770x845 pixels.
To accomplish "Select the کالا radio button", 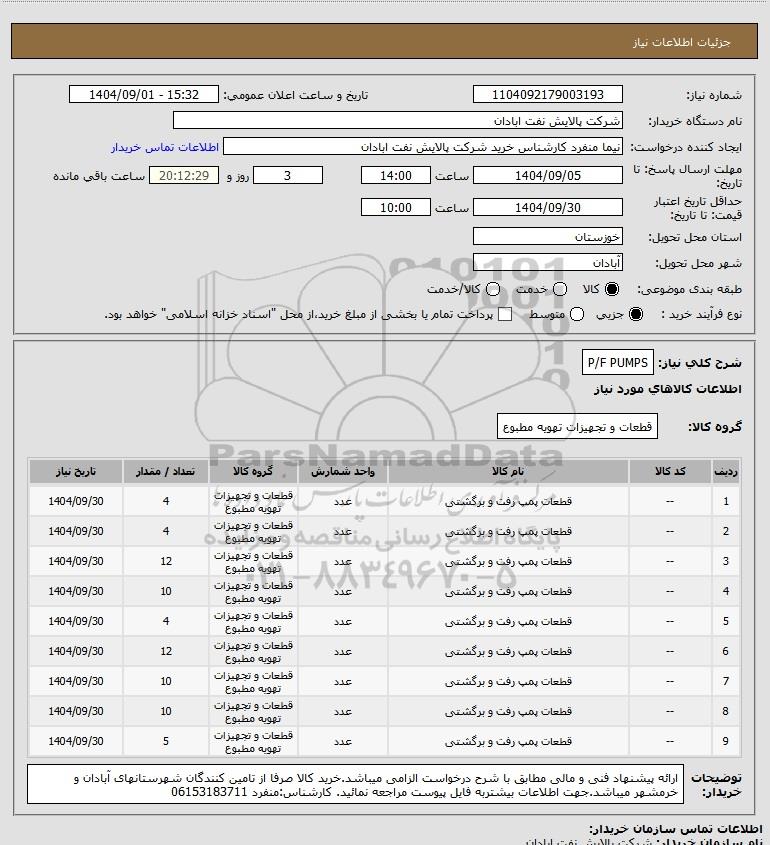I will [612, 289].
